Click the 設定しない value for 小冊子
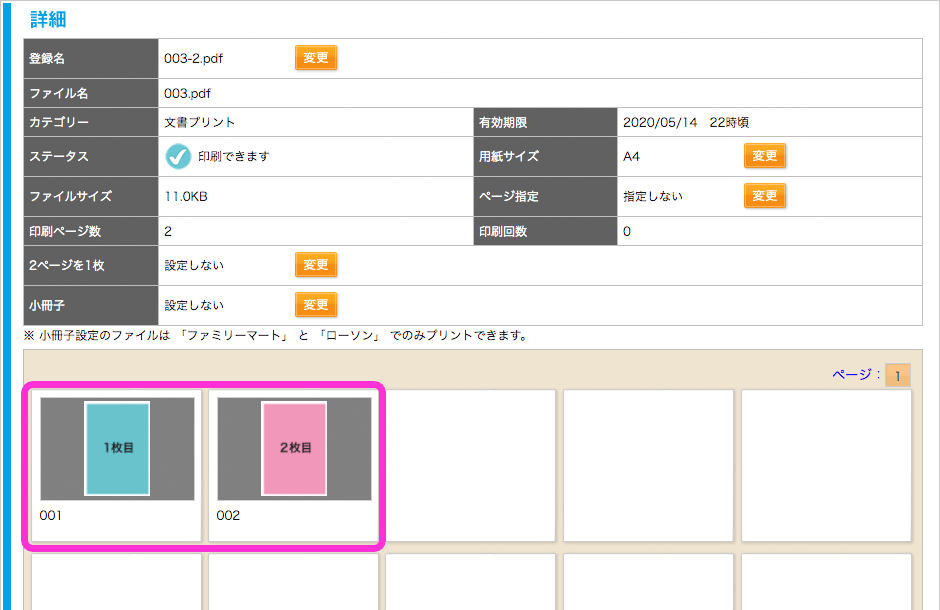 click(194, 306)
